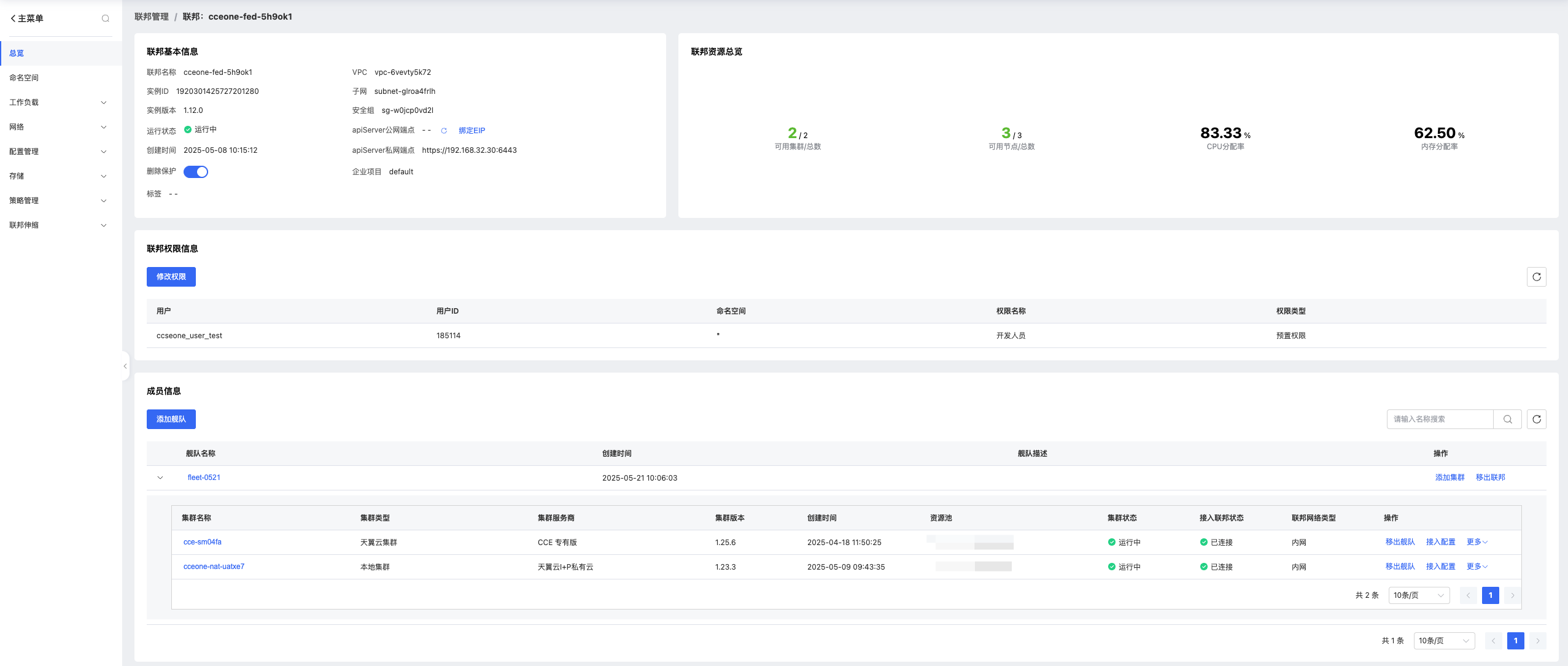The height and width of the screenshot is (666, 1568).
Task: Open fleet list page size dropdown
Action: 1444,641
